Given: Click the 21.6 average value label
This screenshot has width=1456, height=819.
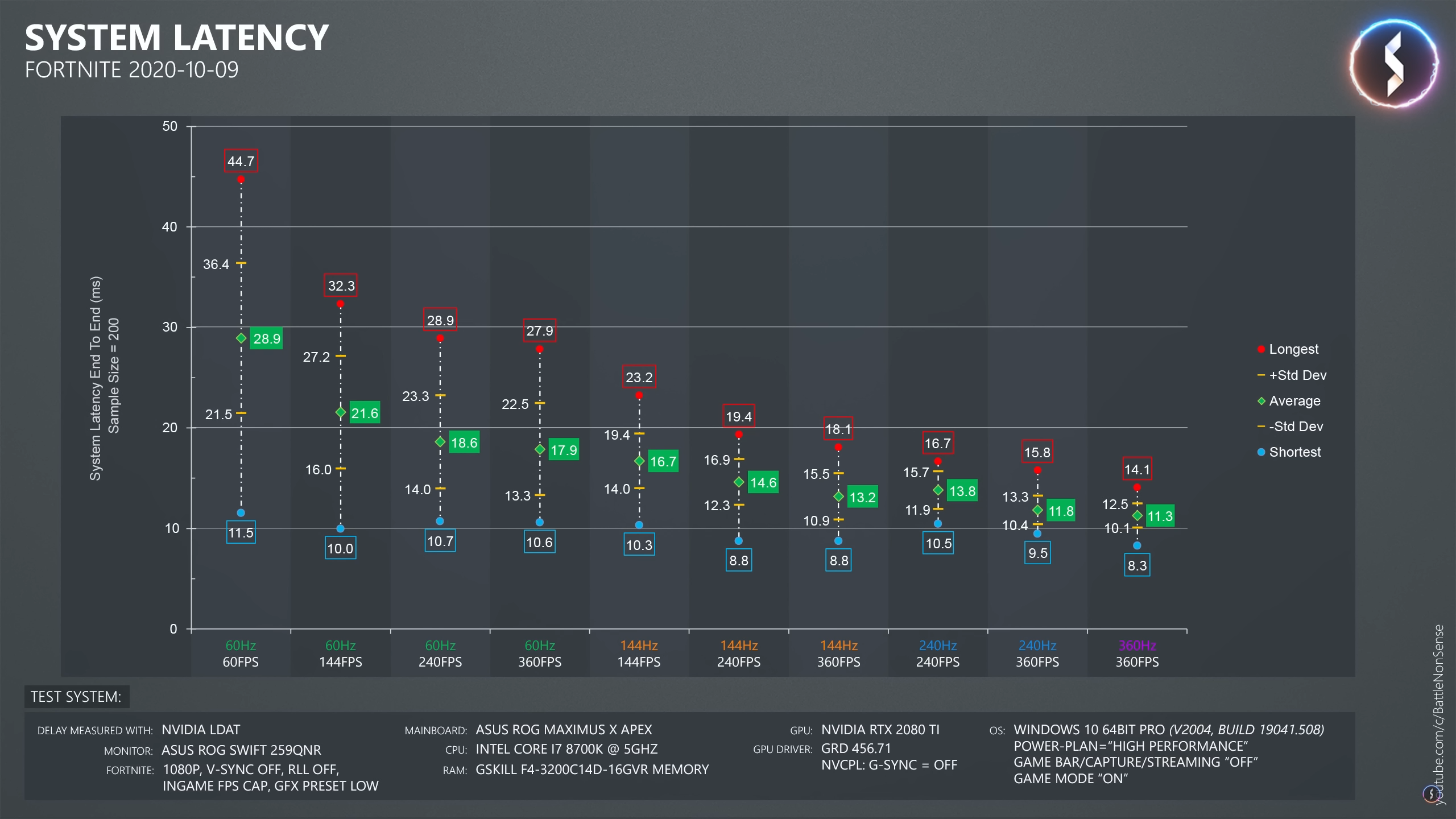Looking at the screenshot, I should 365,413.
